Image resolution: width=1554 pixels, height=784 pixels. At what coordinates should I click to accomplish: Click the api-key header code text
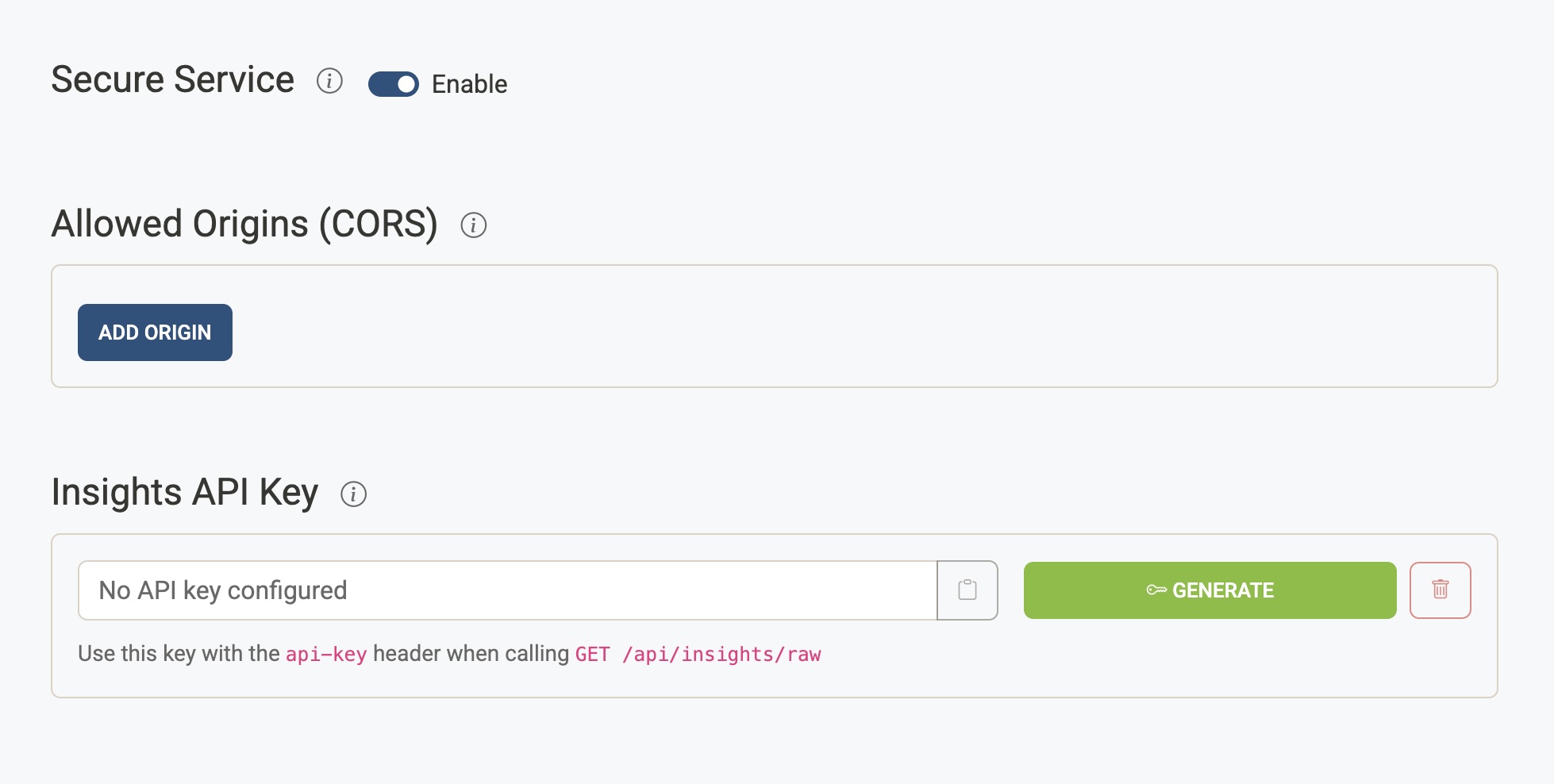click(326, 655)
